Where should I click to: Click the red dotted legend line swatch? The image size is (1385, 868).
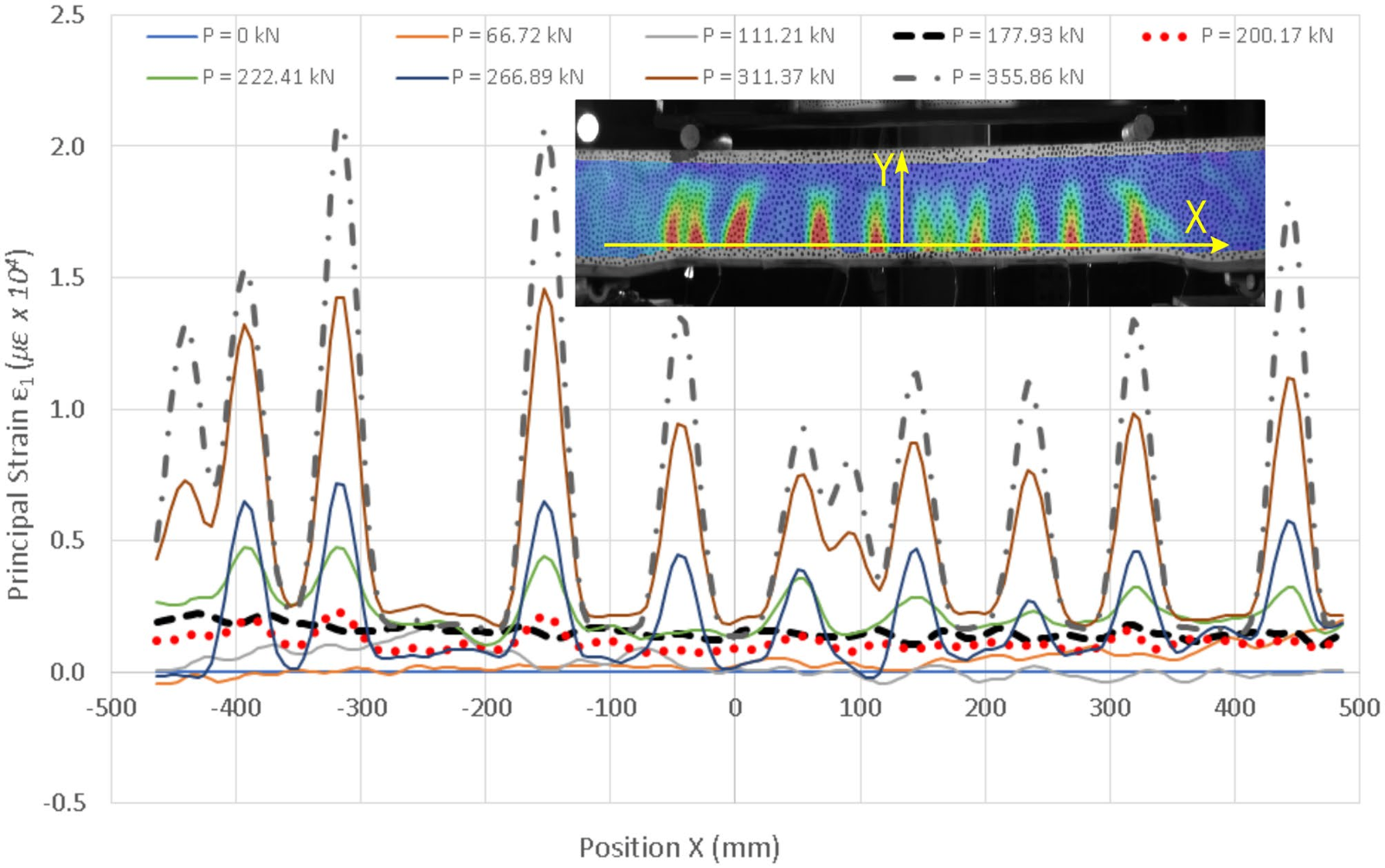coord(1164,36)
